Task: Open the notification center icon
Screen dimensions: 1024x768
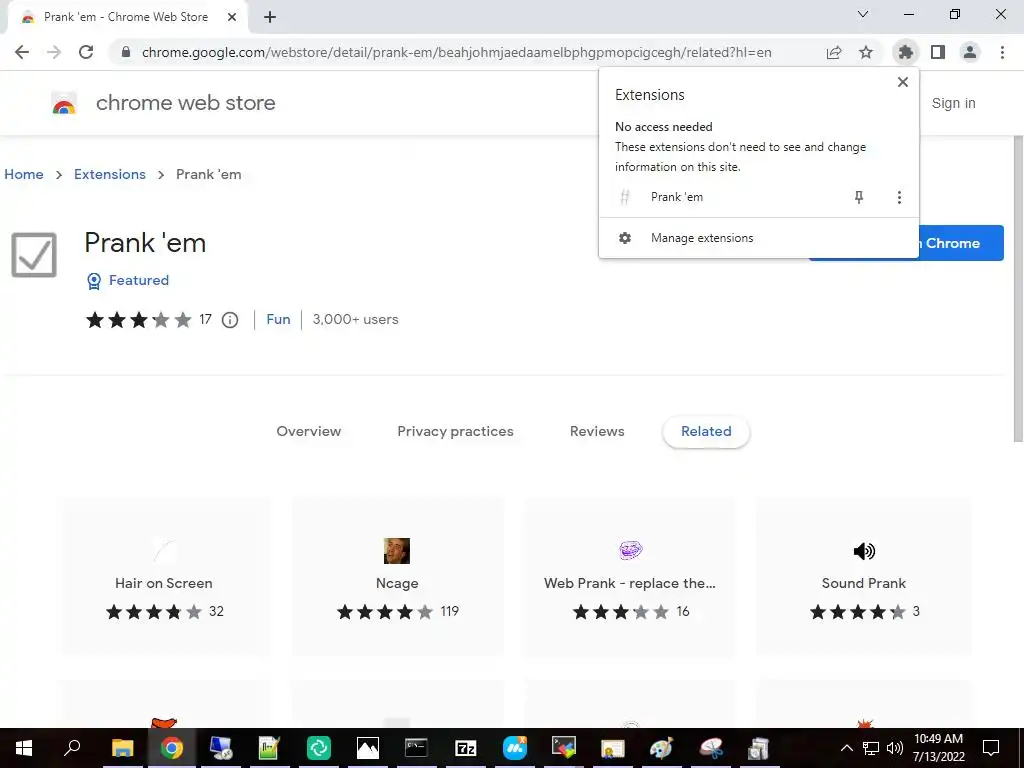Action: [x=991, y=748]
